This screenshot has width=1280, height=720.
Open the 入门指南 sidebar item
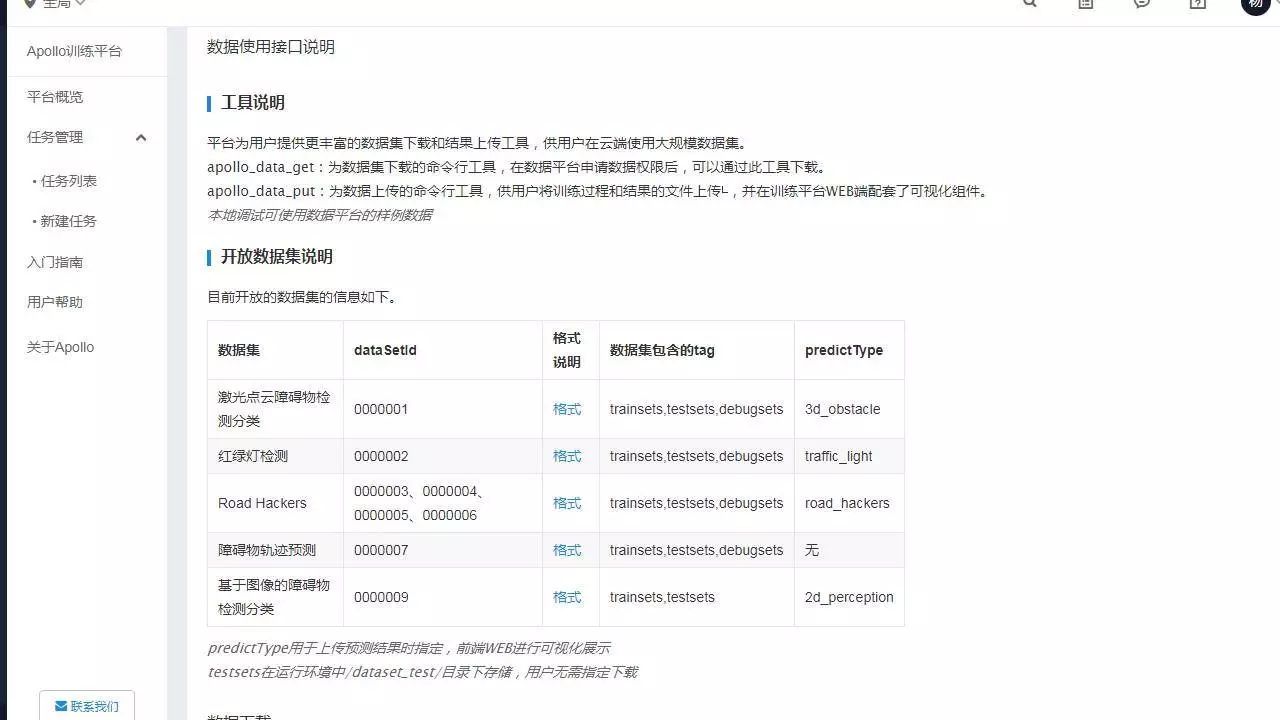(55, 262)
